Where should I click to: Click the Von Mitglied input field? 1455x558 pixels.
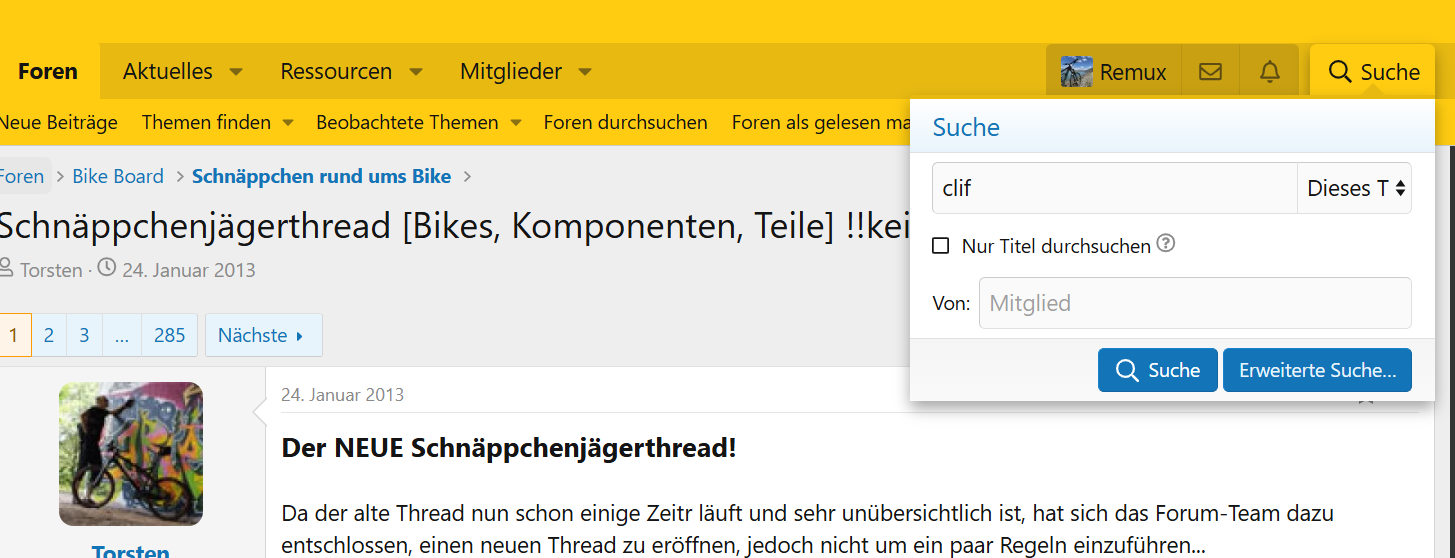(x=1195, y=303)
